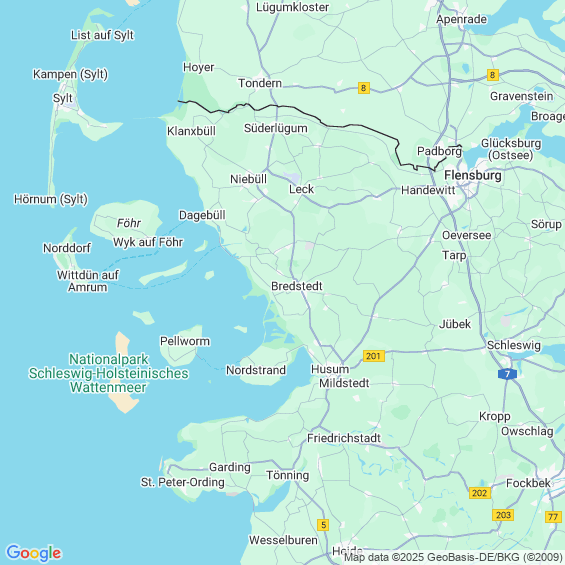Select the Flensburg city label
The image size is (565, 565).
pos(473,175)
